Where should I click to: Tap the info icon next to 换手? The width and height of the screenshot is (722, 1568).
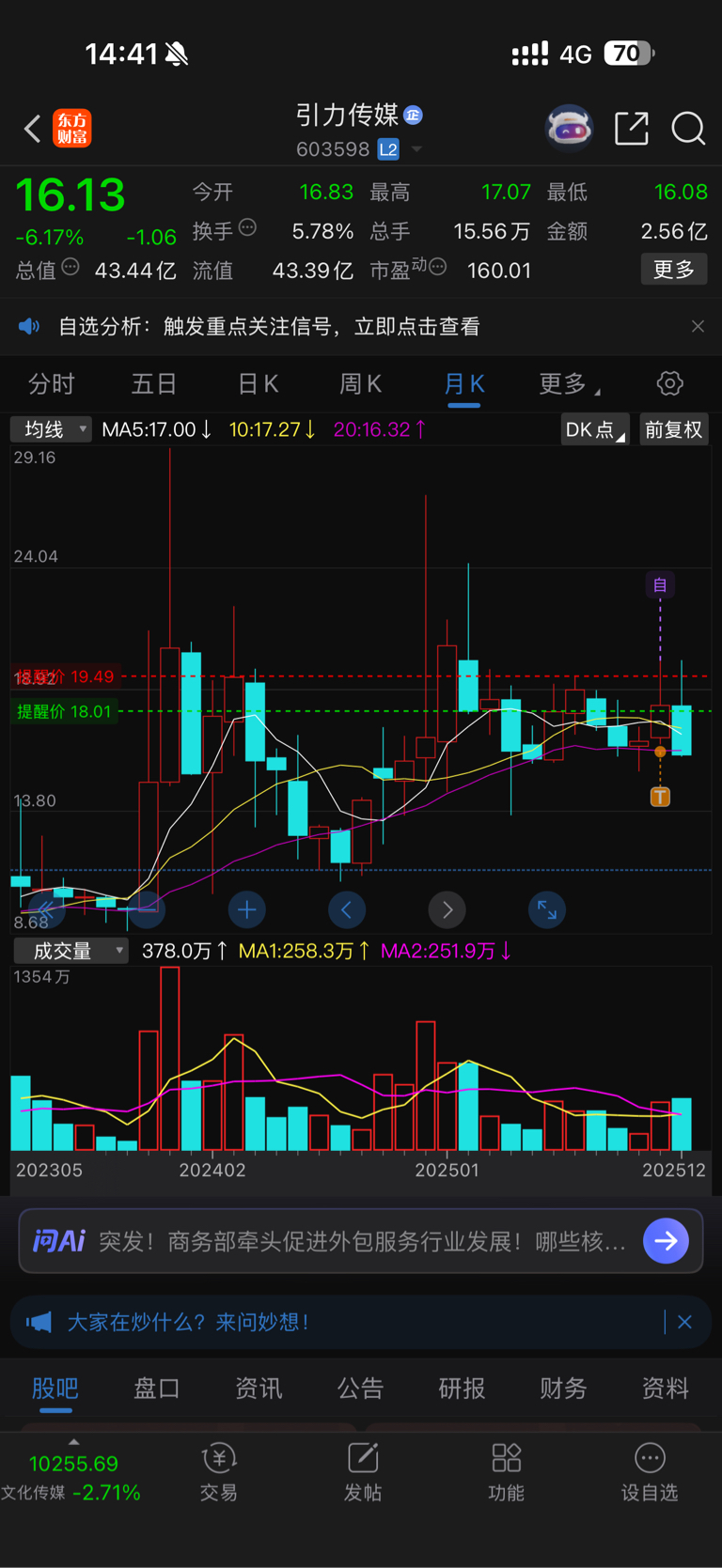[x=248, y=227]
